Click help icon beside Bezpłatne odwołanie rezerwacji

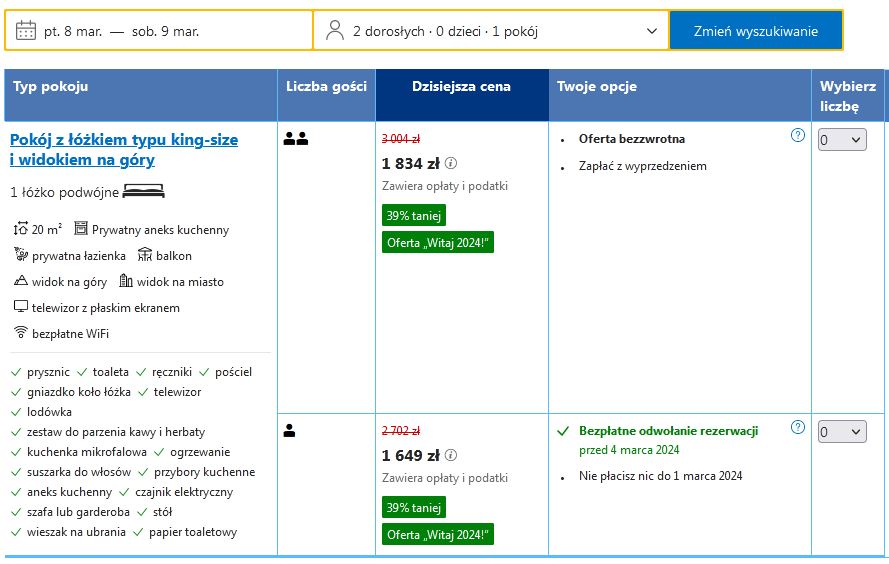click(797, 428)
